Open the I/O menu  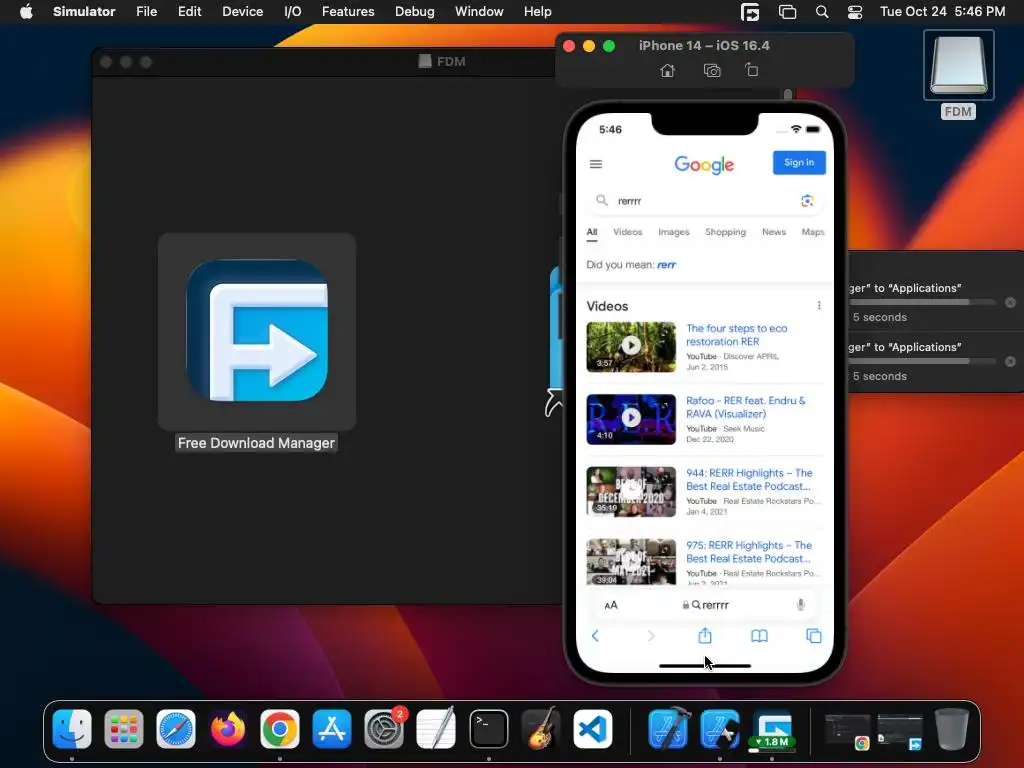pyautogui.click(x=293, y=12)
